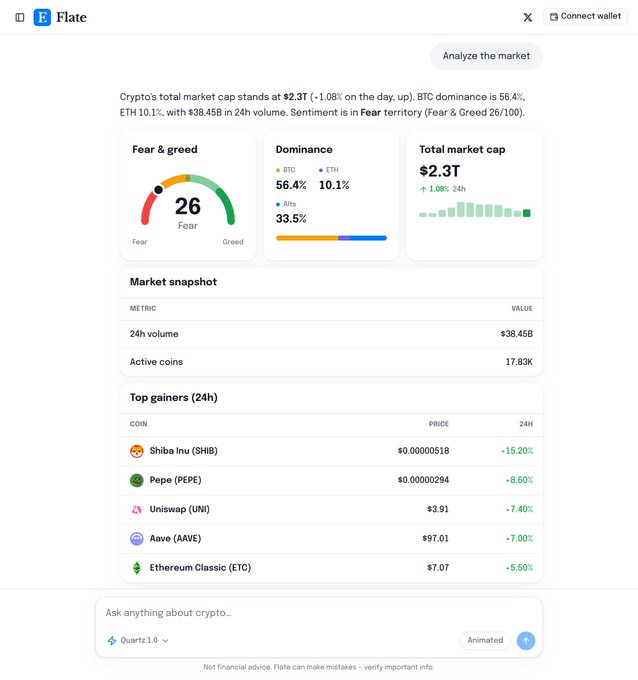Click the $0.00000294 Pepe price
638x680 pixels.
point(423,480)
